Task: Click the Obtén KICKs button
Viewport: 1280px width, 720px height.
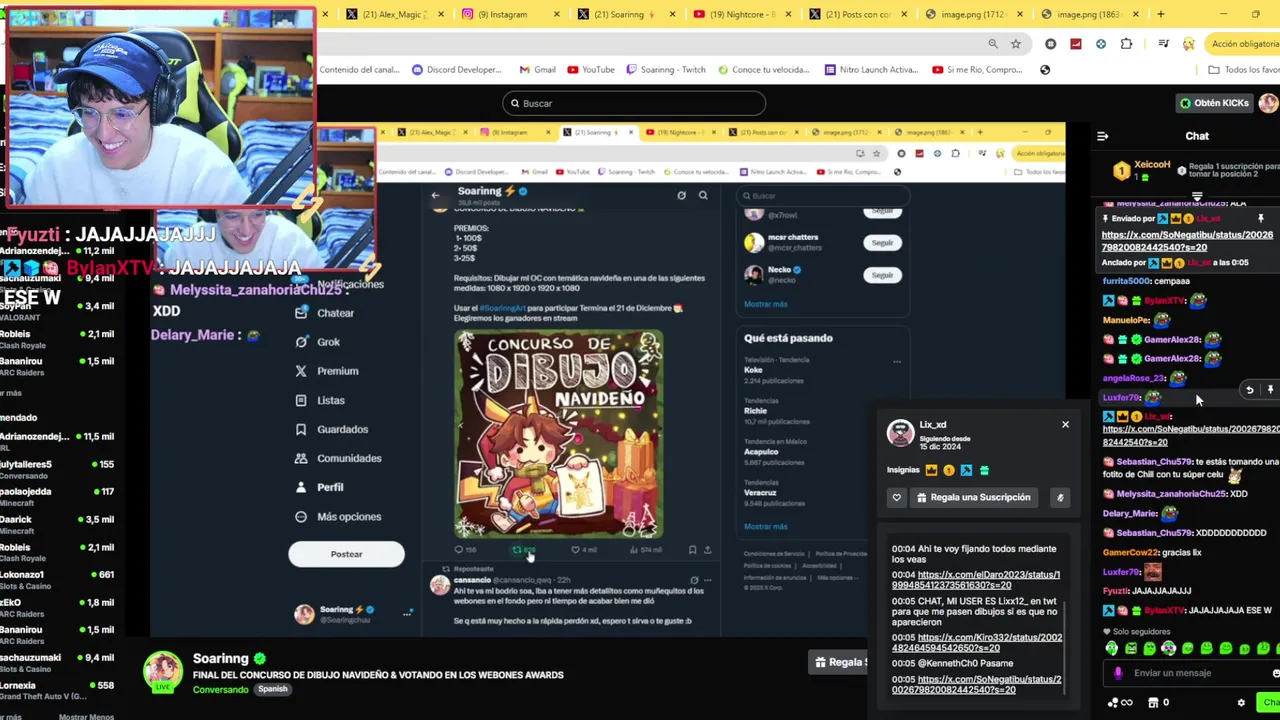Action: point(1214,103)
